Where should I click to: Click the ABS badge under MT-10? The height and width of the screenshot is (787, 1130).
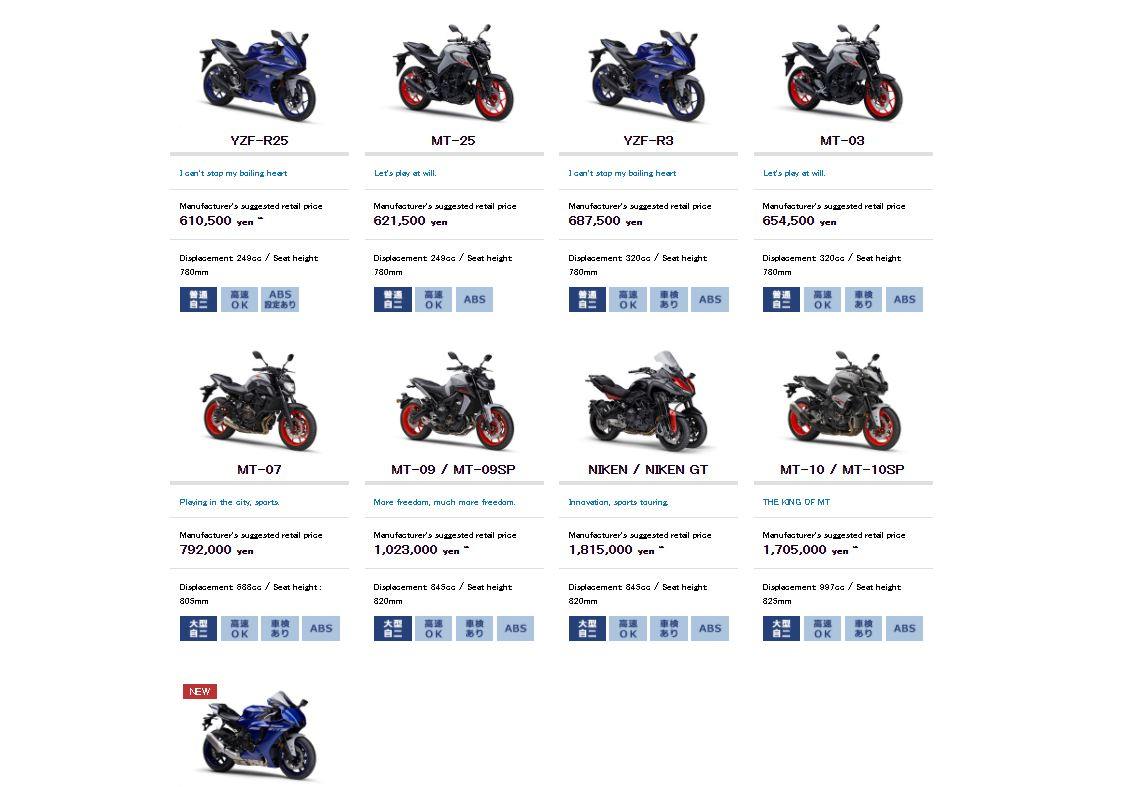[x=904, y=628]
